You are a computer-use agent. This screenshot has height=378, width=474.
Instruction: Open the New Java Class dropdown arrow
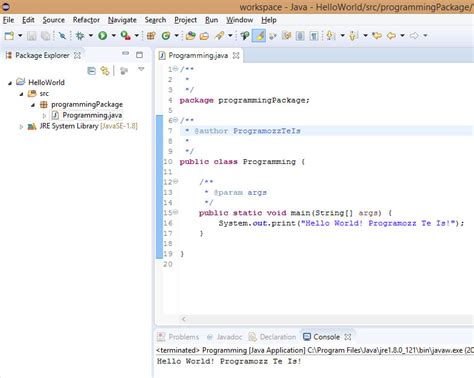(x=176, y=35)
